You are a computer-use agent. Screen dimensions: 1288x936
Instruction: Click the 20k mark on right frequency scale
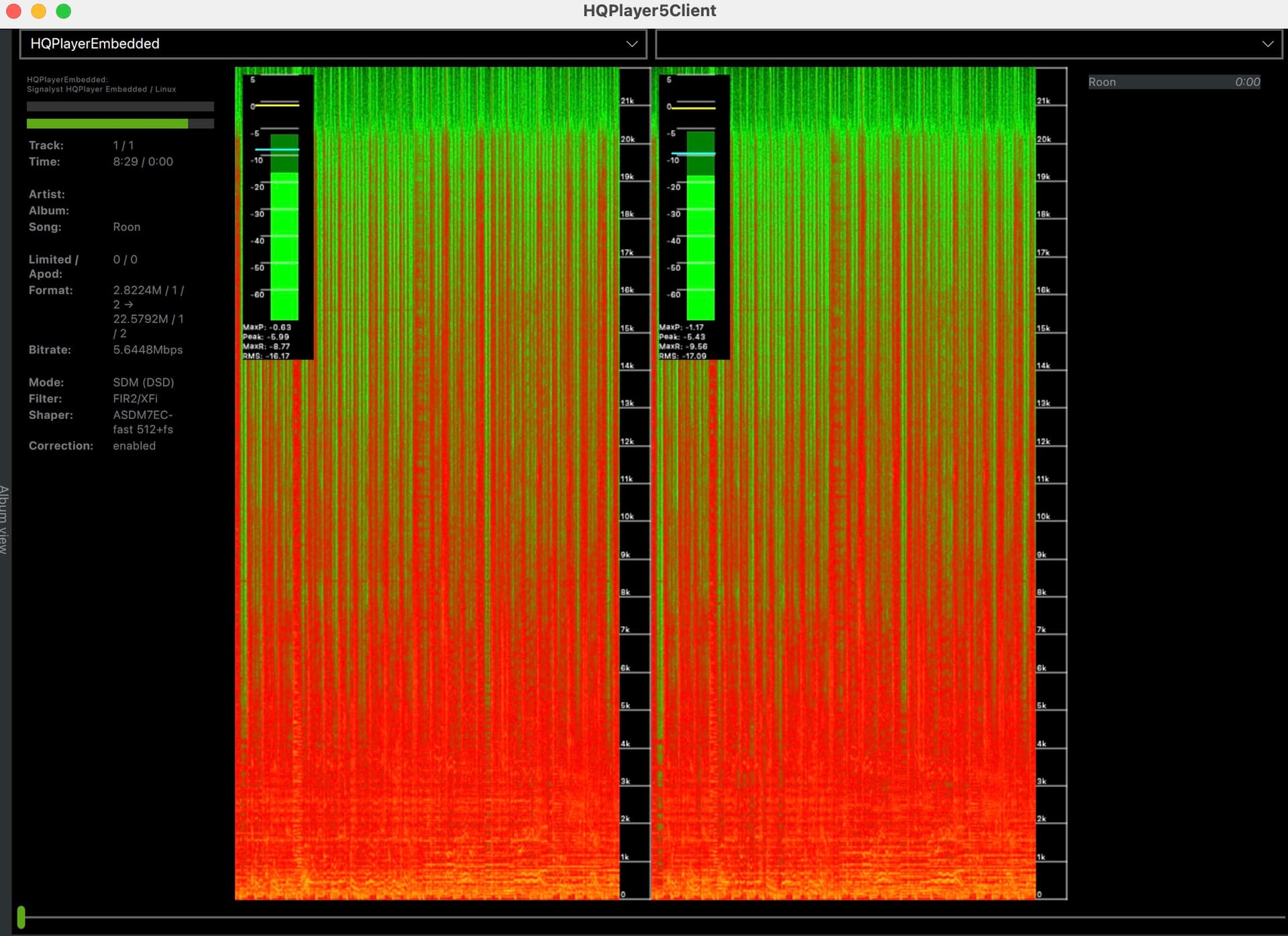(x=1044, y=140)
